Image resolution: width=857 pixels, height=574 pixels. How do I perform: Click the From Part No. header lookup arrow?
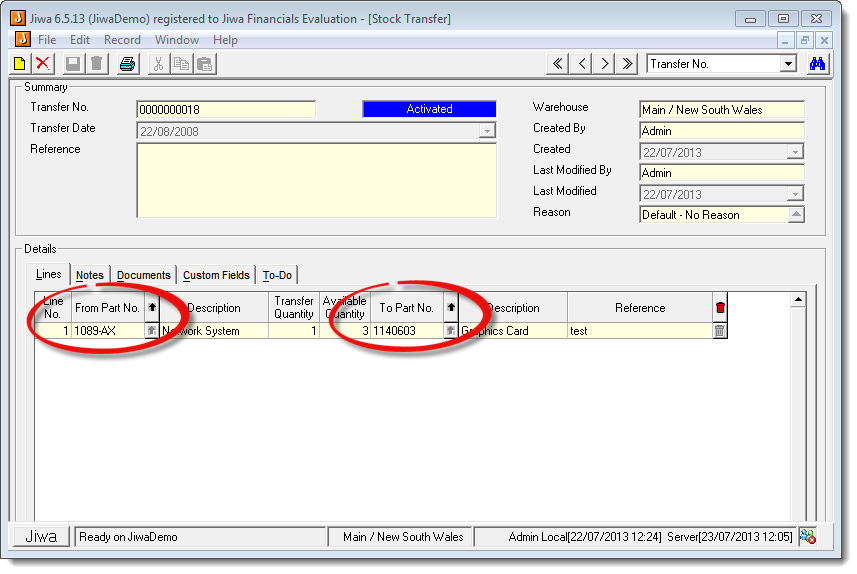[152, 308]
